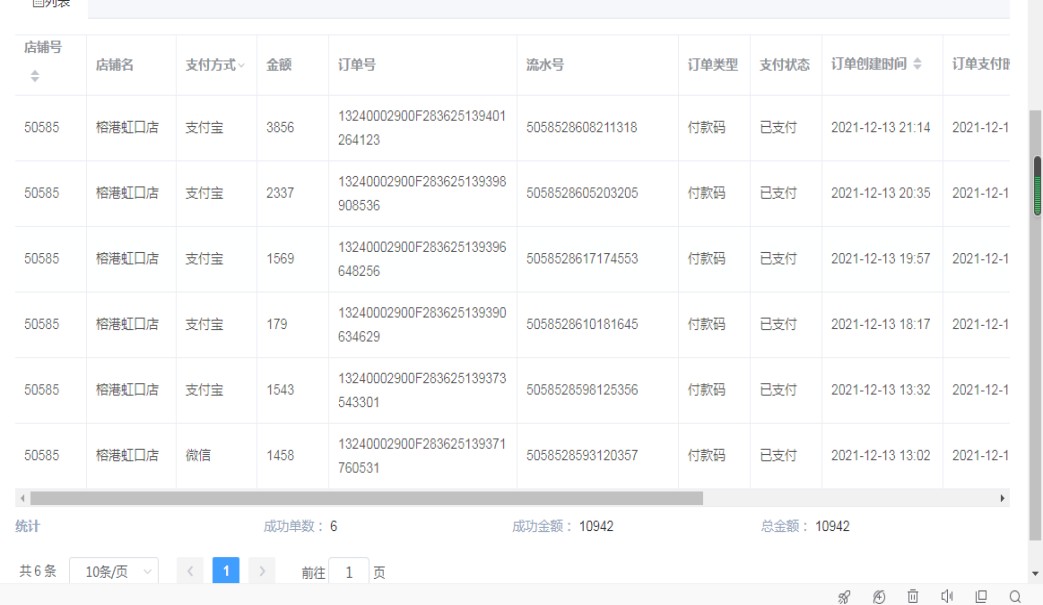
Task: Open the 10条/页 page size dropdown
Action: coord(113,572)
